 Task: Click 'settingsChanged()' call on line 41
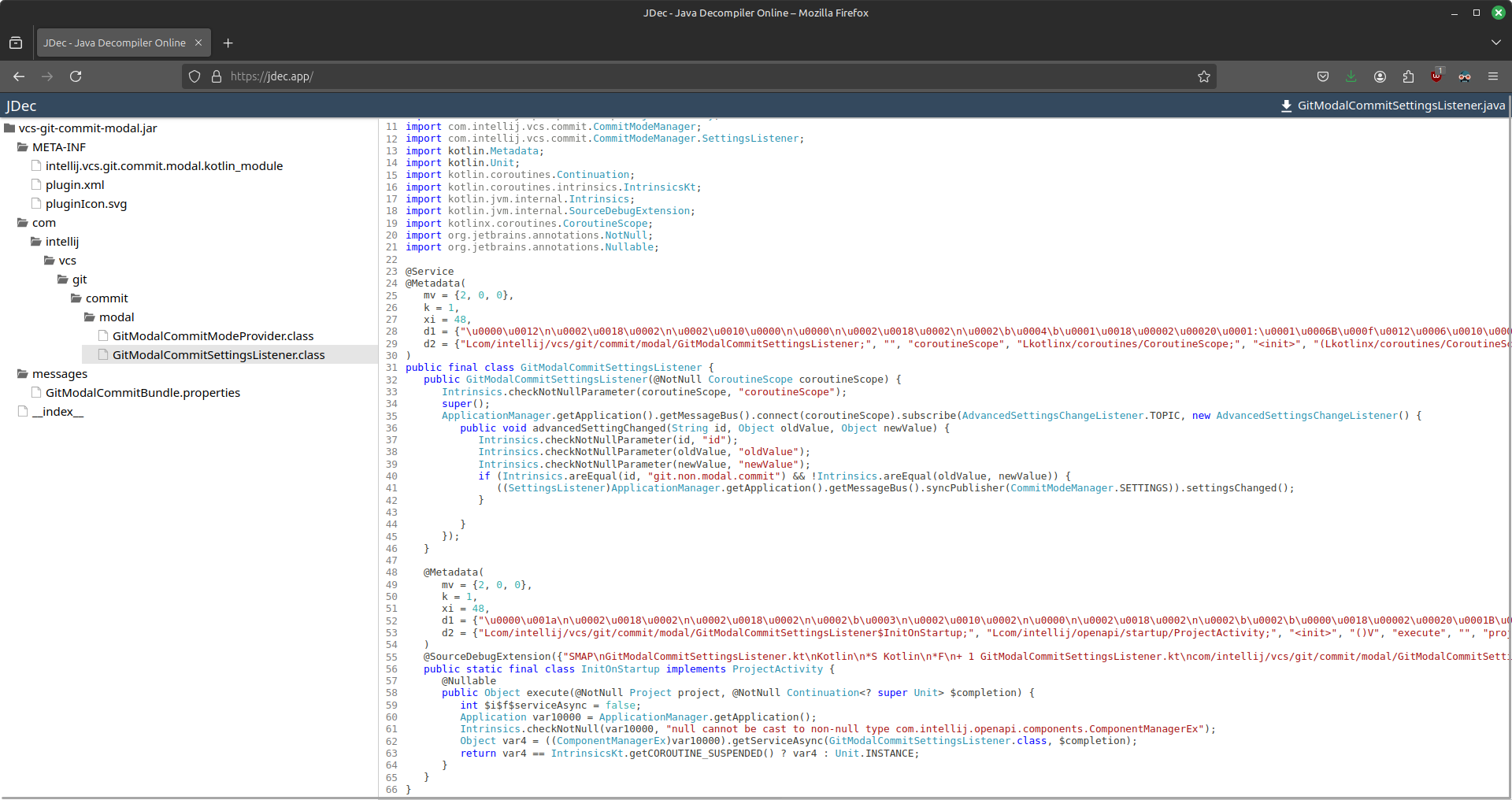coord(1237,488)
